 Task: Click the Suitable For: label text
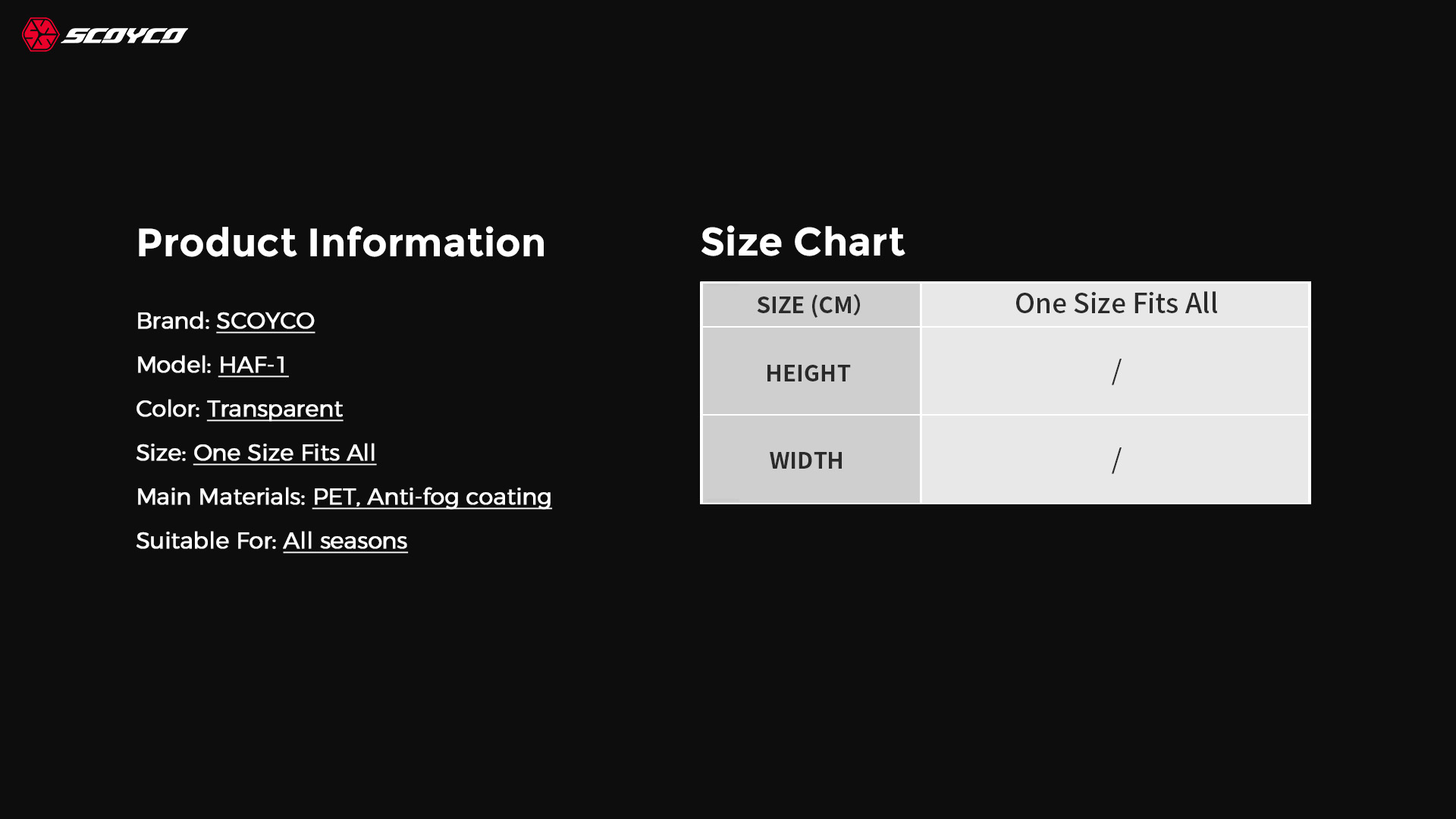pyautogui.click(x=206, y=541)
